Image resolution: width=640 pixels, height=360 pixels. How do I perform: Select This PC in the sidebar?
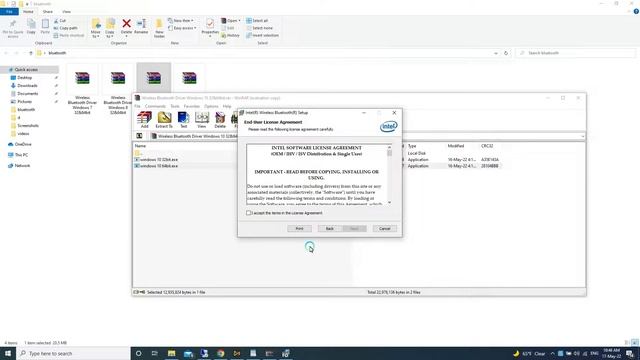pyautogui.click(x=21, y=155)
